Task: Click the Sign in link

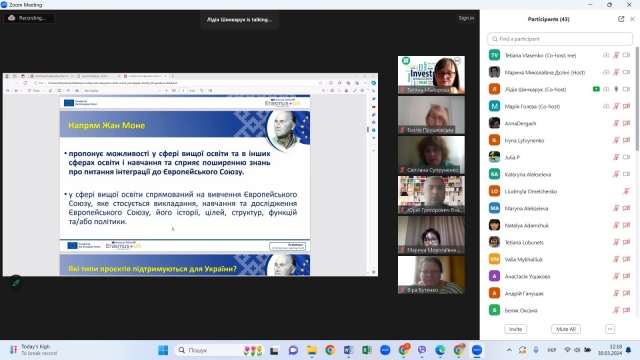Action: (x=466, y=18)
